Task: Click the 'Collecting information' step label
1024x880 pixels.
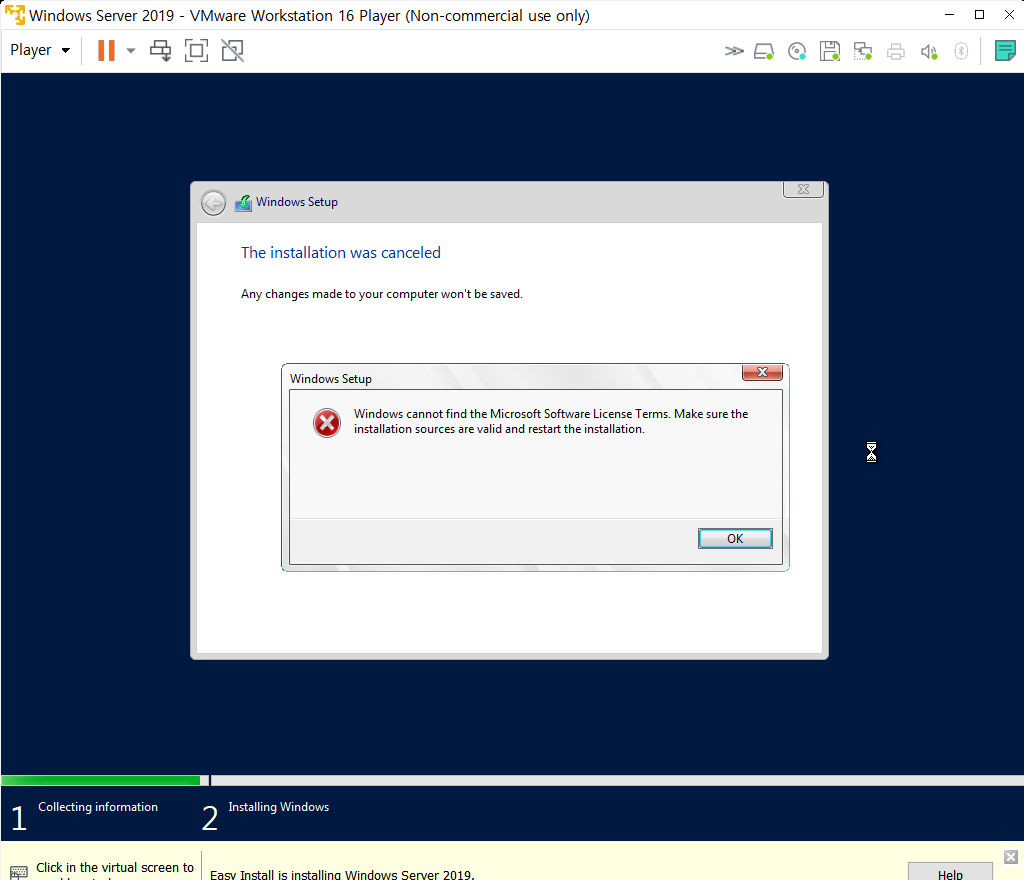Action: click(x=98, y=807)
